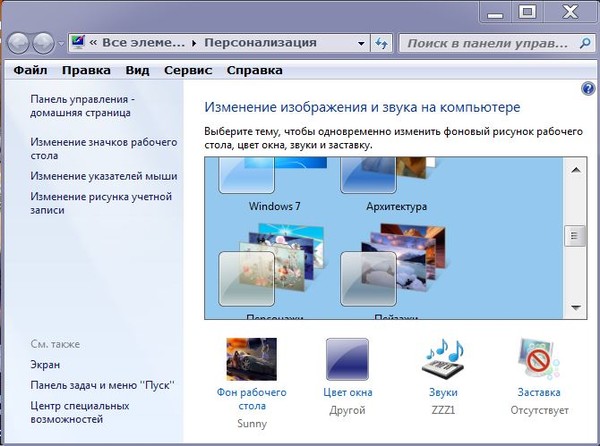This screenshot has height=446, width=600.
Task: Open the Сервис menu
Action: tap(188, 70)
